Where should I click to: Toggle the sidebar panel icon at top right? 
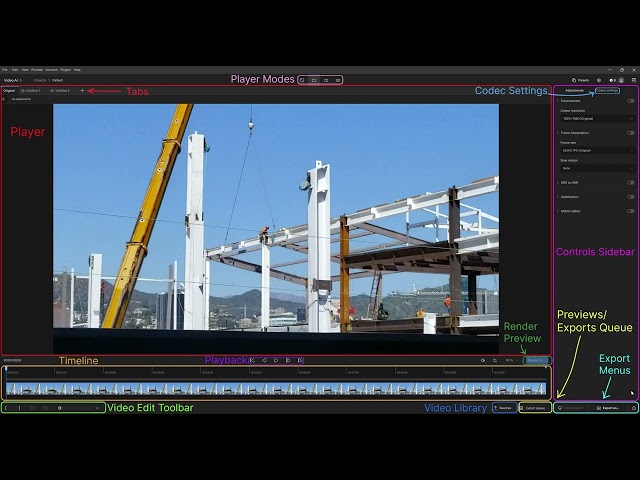tap(634, 80)
